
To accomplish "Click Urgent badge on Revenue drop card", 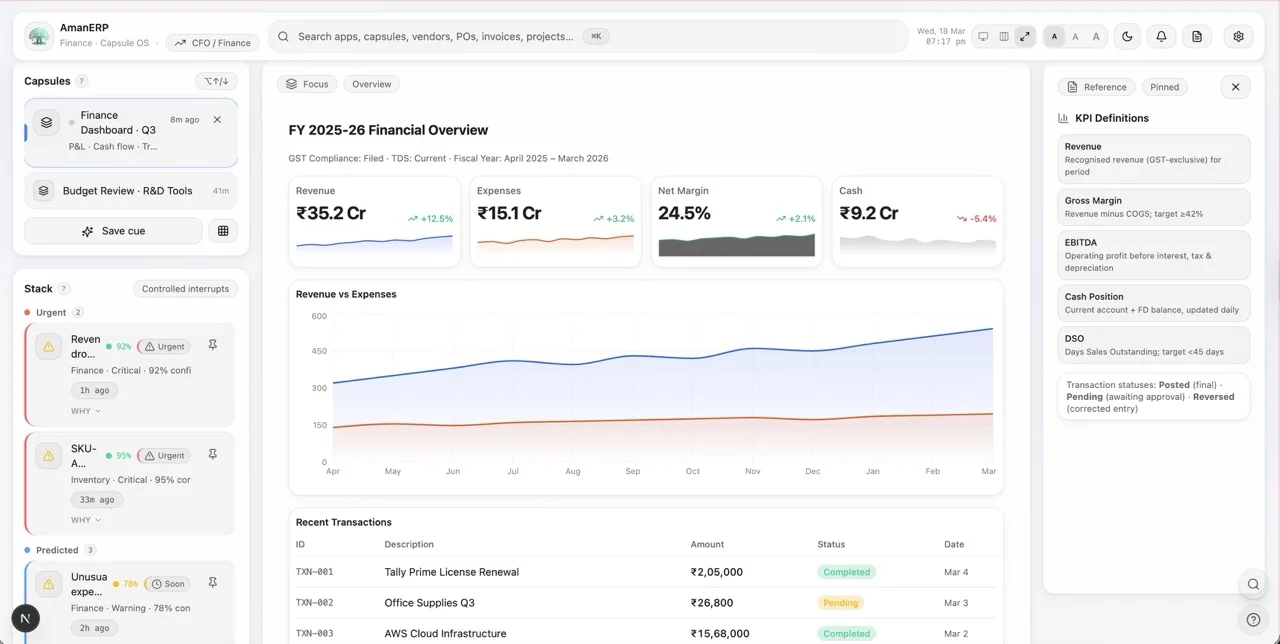I will click(164, 346).
